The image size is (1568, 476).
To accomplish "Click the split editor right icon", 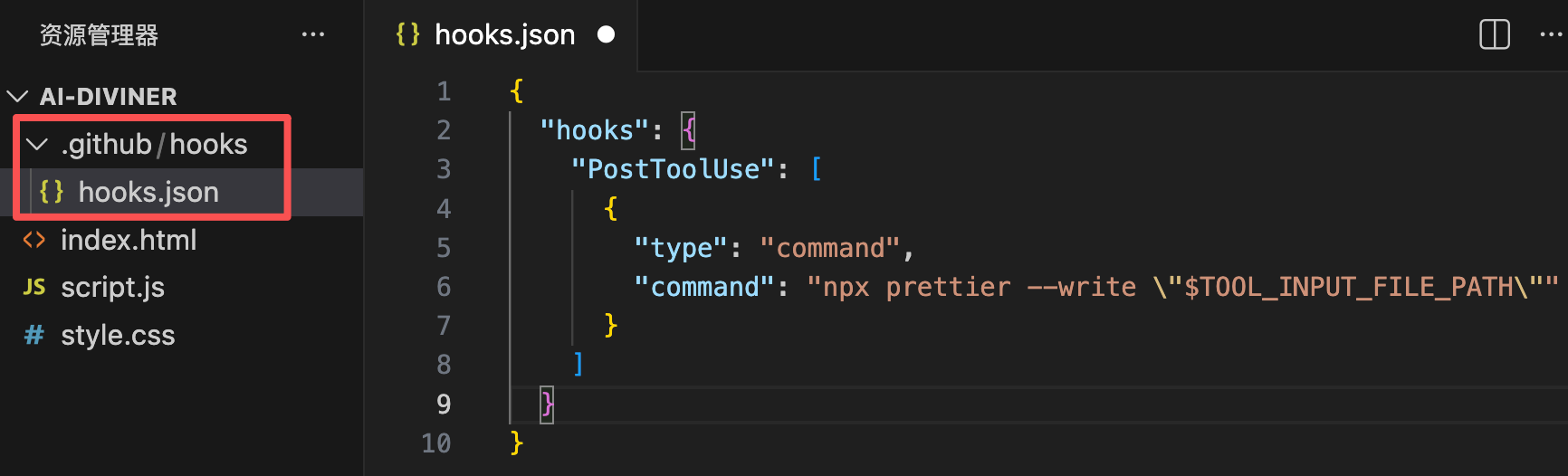I will (x=1495, y=35).
